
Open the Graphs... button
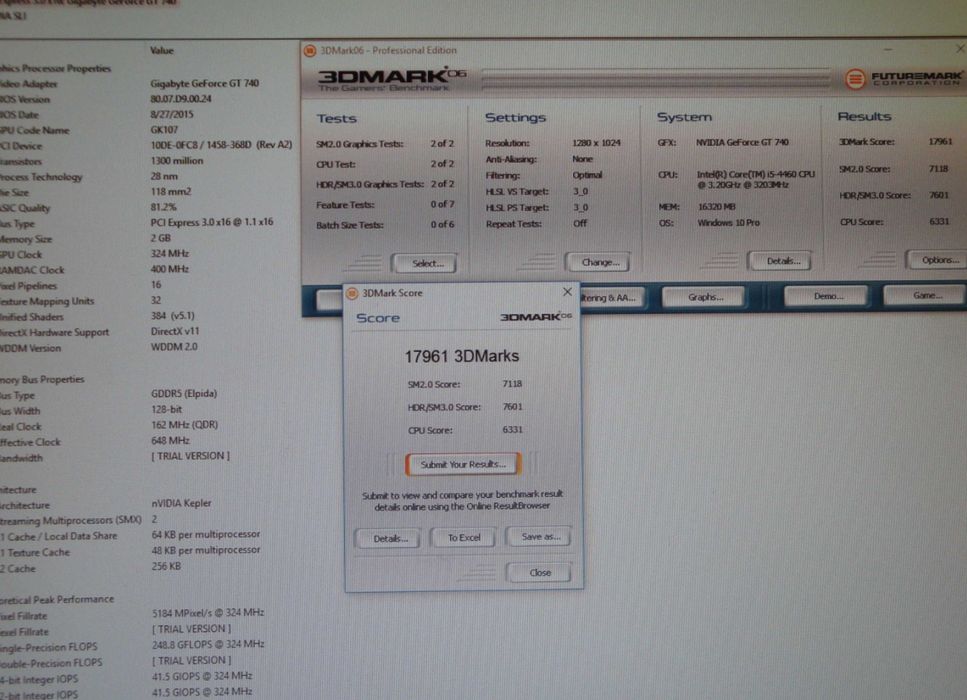704,297
